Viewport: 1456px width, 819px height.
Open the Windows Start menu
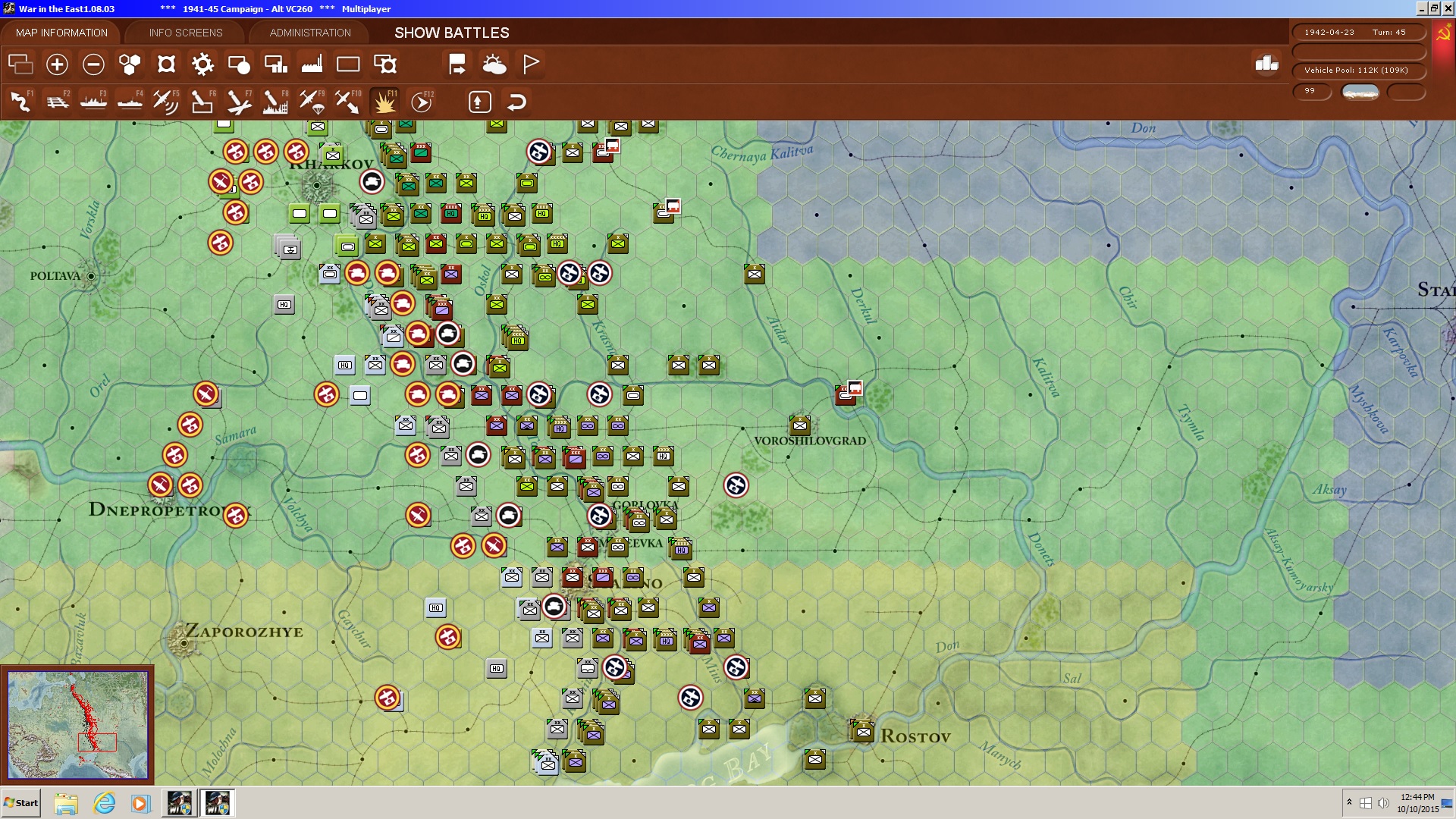[21, 803]
